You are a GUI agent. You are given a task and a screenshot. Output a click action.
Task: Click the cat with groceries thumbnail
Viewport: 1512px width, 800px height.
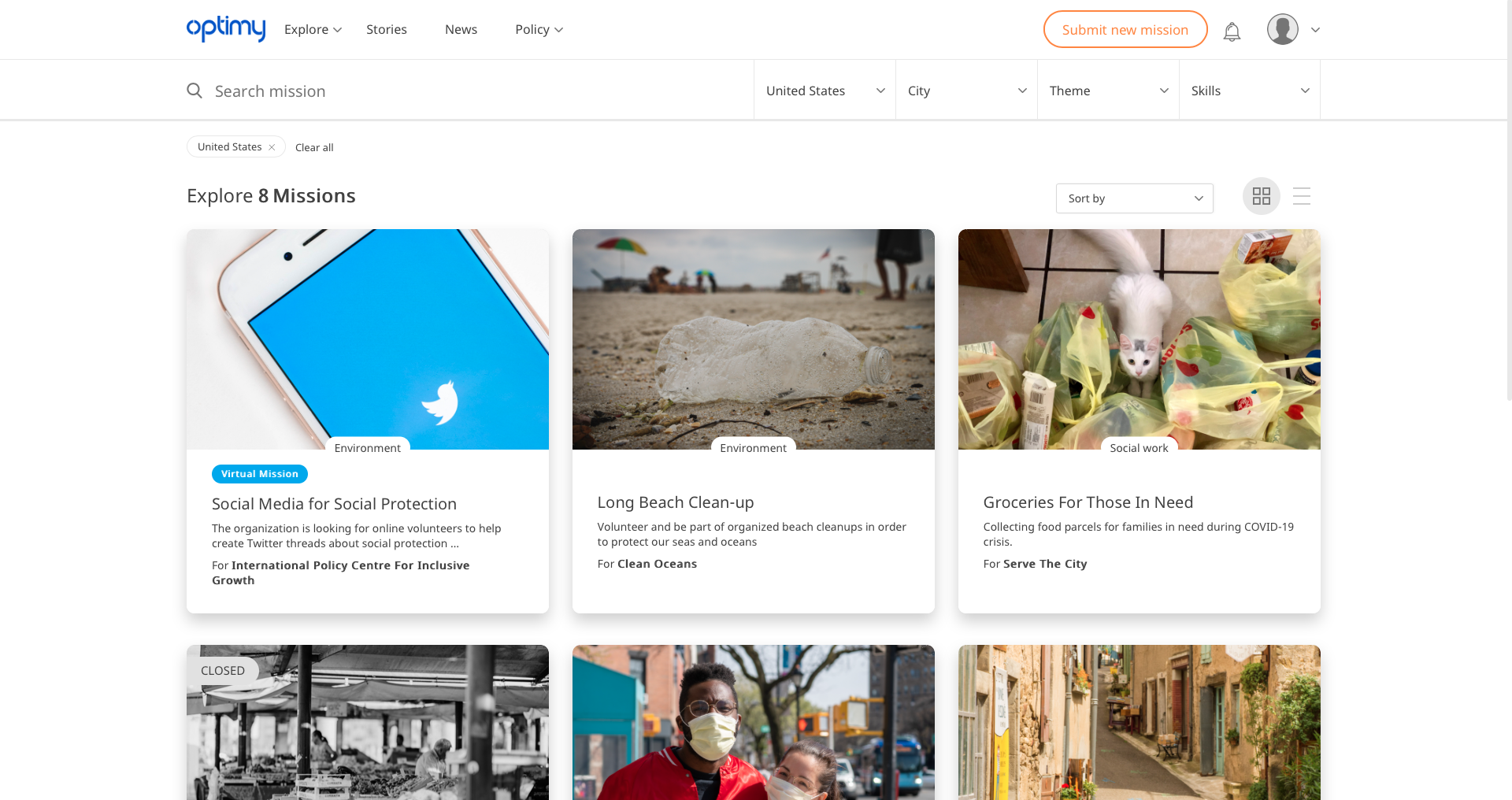[x=1140, y=339]
